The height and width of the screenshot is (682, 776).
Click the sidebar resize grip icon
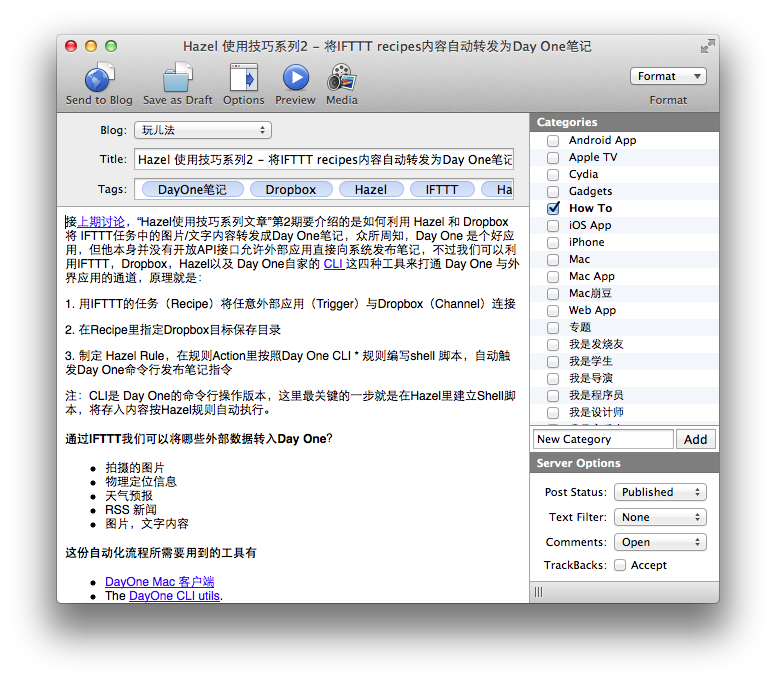[x=538, y=592]
